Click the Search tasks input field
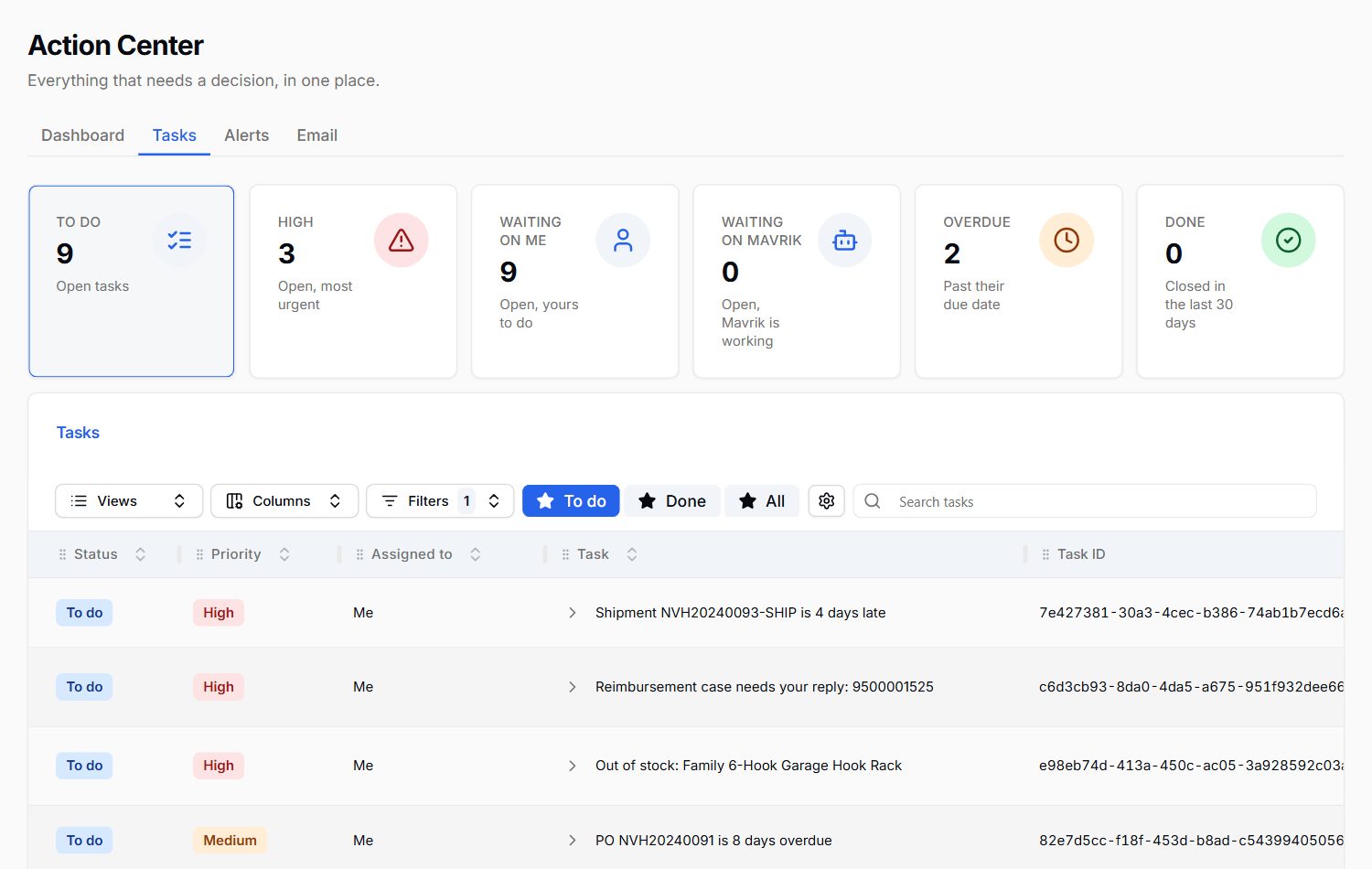This screenshot has height=869, width=1372. 1085,501
